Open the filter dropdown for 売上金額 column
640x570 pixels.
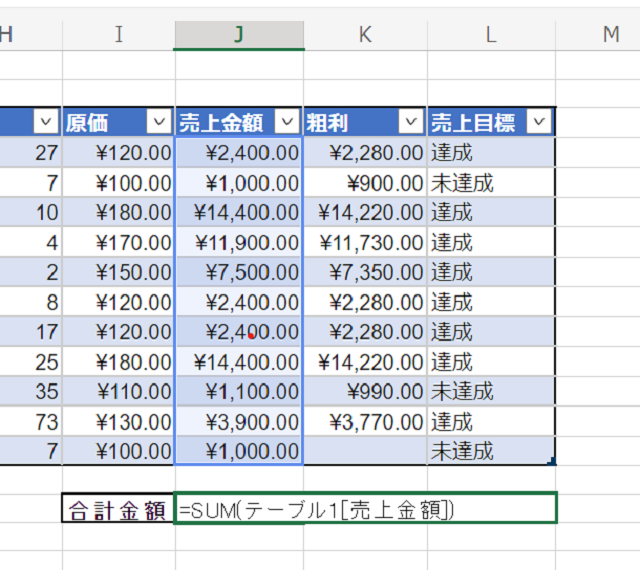tap(287, 122)
